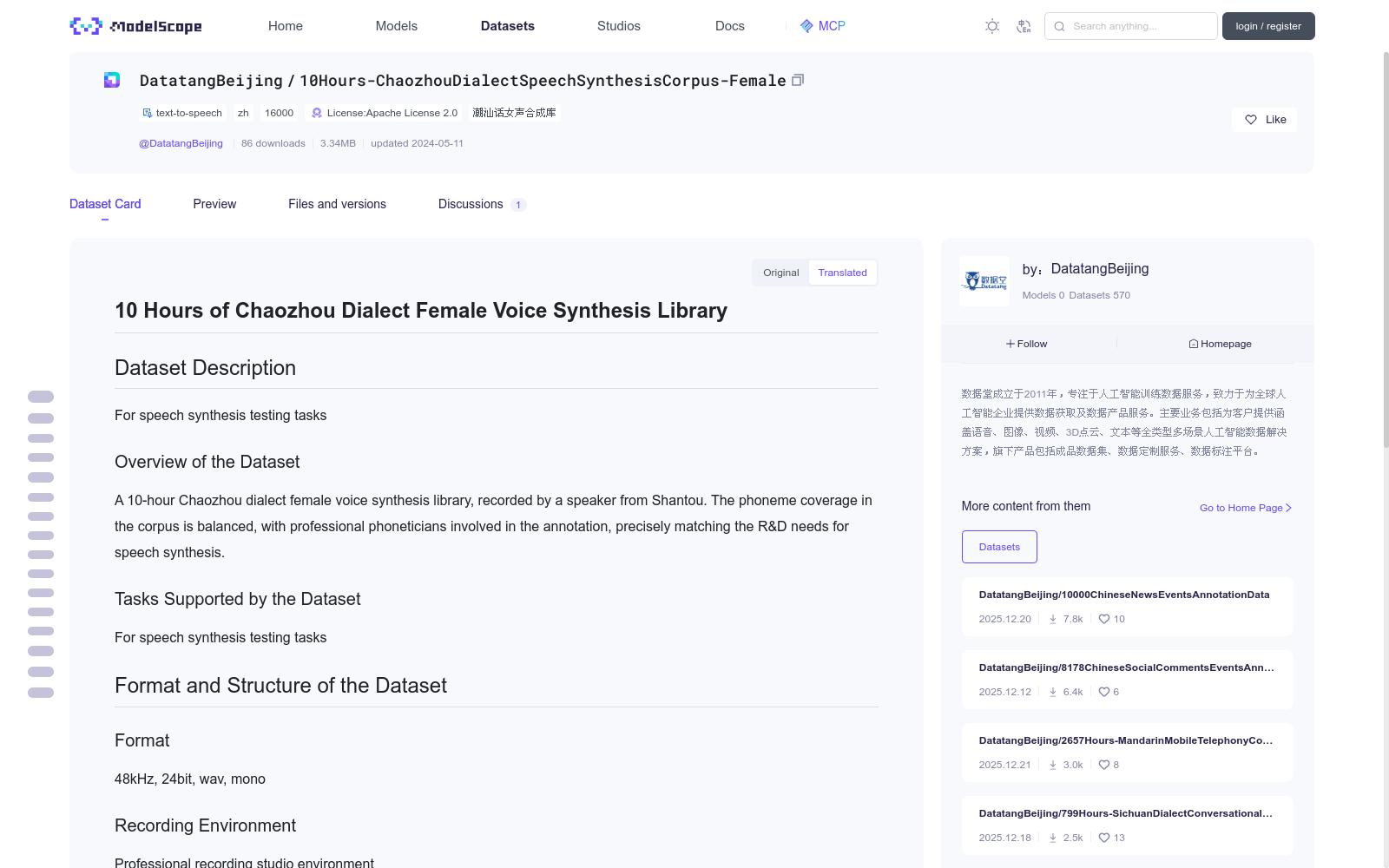Click the Datatang organization logo thumbnail
Viewport: 1389px width, 868px height.
tap(984, 281)
